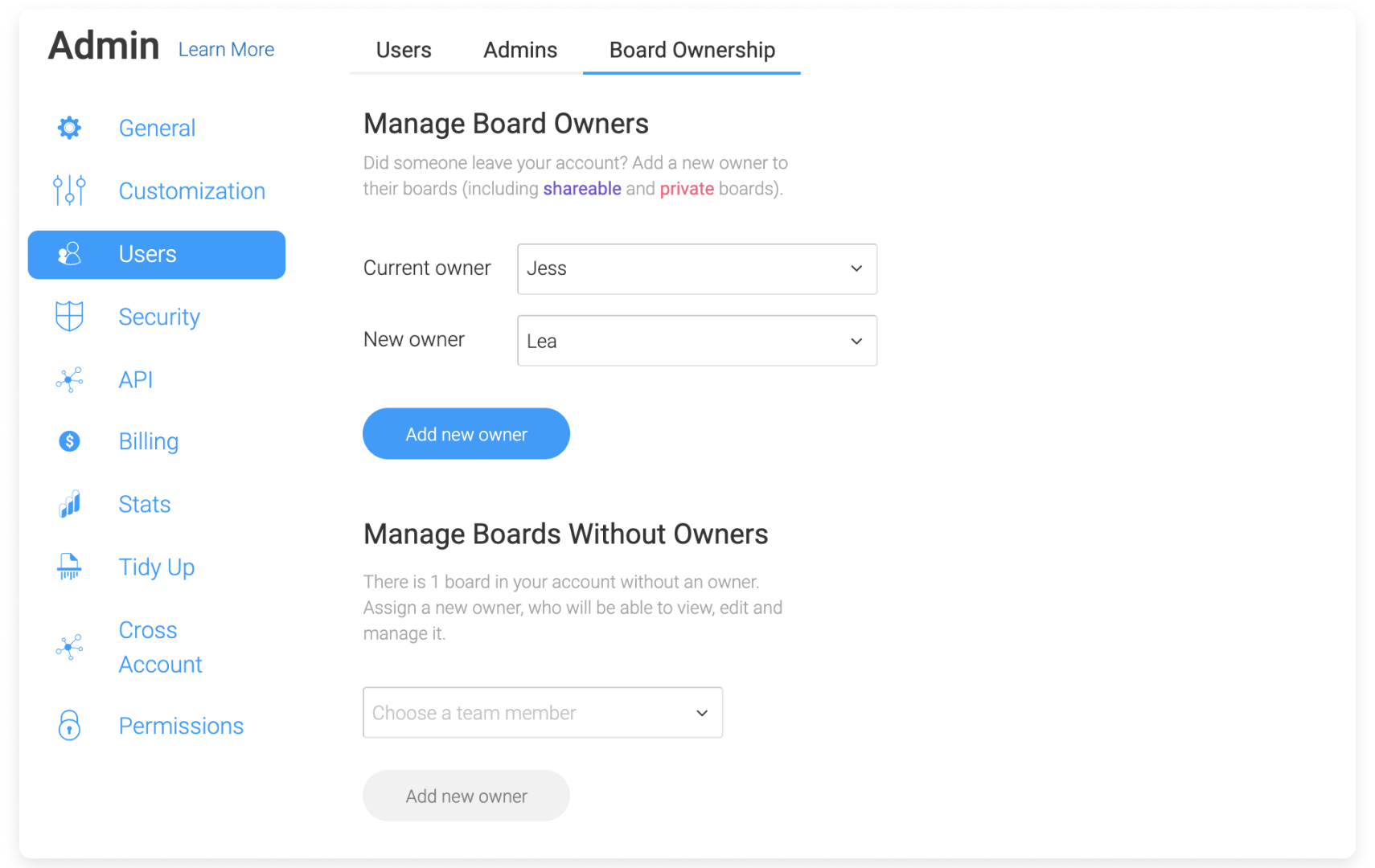
Task: Open the New owner dropdown showing Lea
Action: pos(697,341)
